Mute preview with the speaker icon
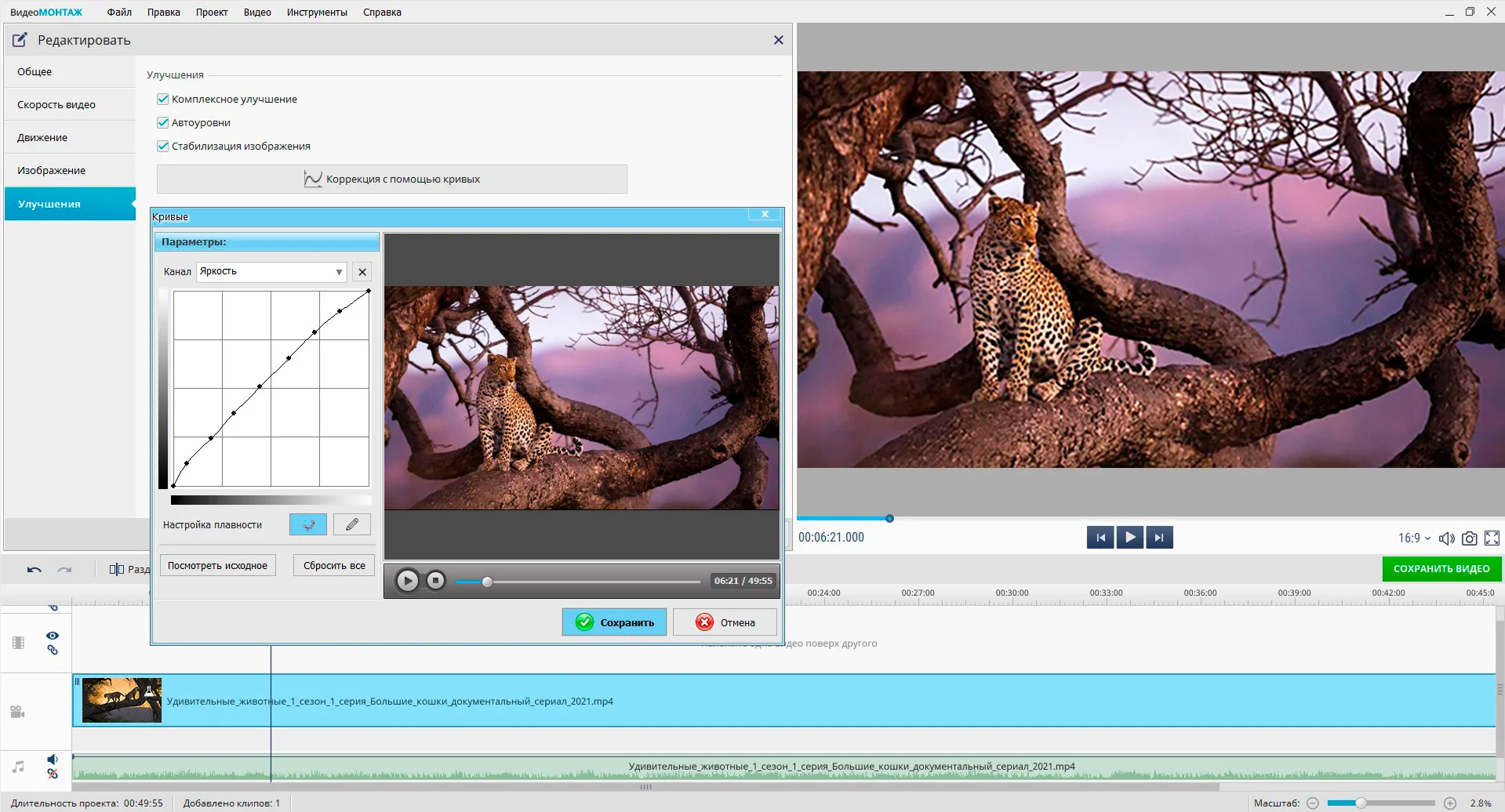The width and height of the screenshot is (1505, 812). 1446,538
